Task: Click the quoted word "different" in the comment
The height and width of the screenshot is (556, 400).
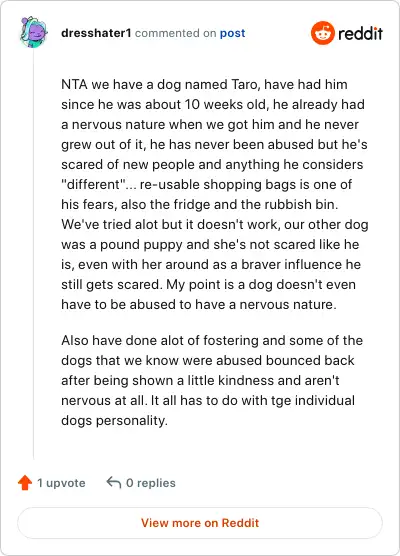Action: tap(94, 184)
